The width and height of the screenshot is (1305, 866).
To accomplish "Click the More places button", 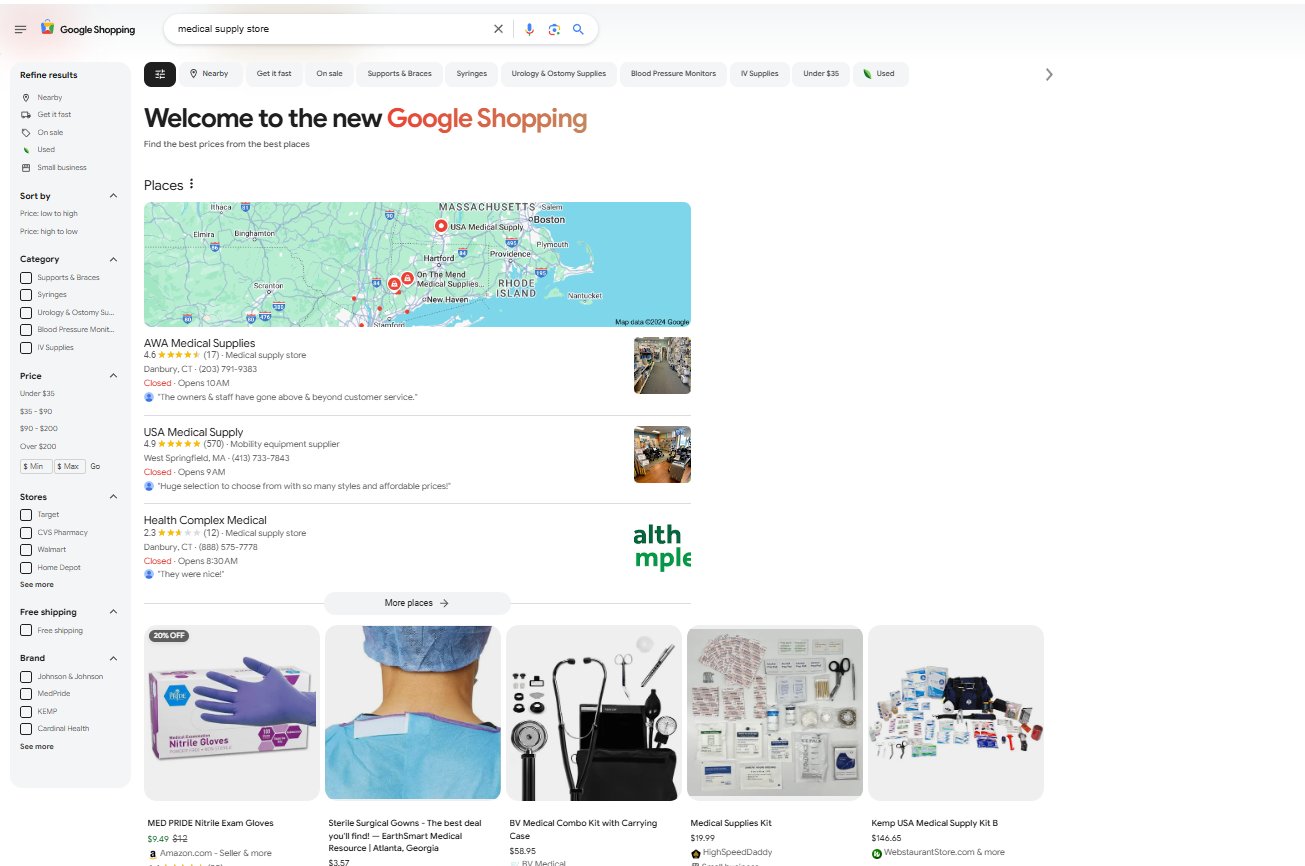I will (417, 603).
